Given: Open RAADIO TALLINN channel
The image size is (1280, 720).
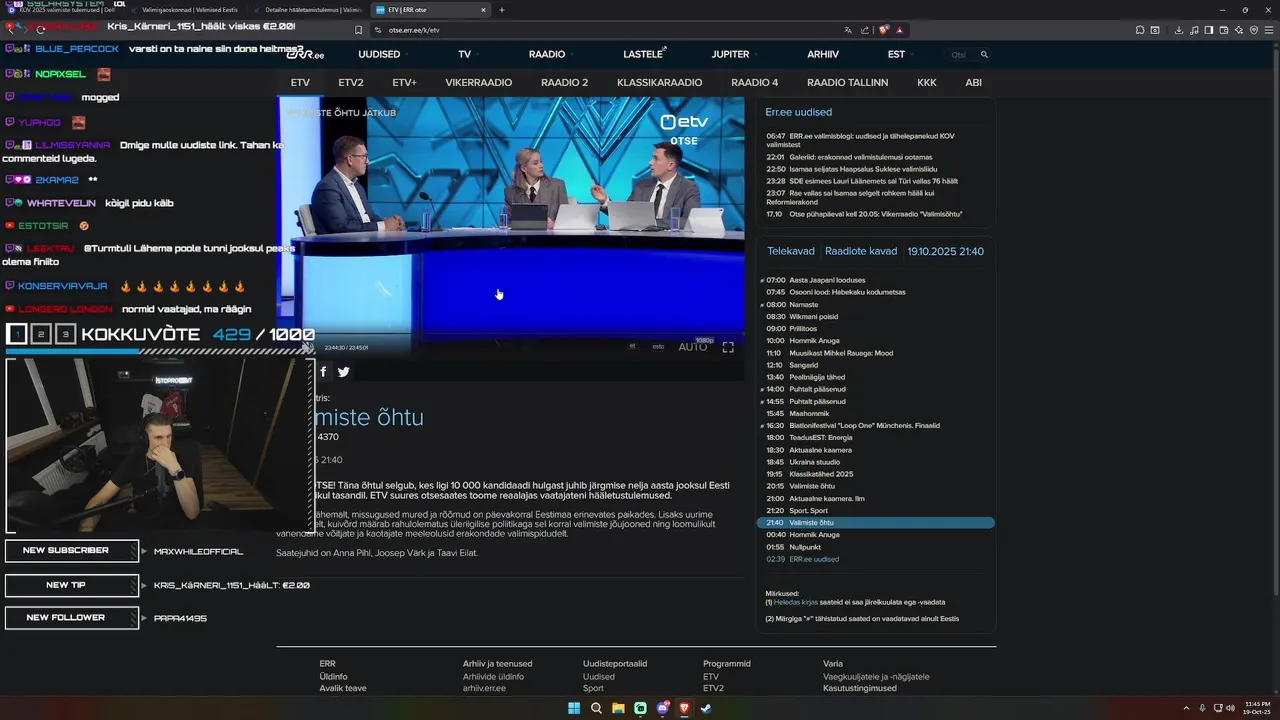Looking at the screenshot, I should 848,83.
